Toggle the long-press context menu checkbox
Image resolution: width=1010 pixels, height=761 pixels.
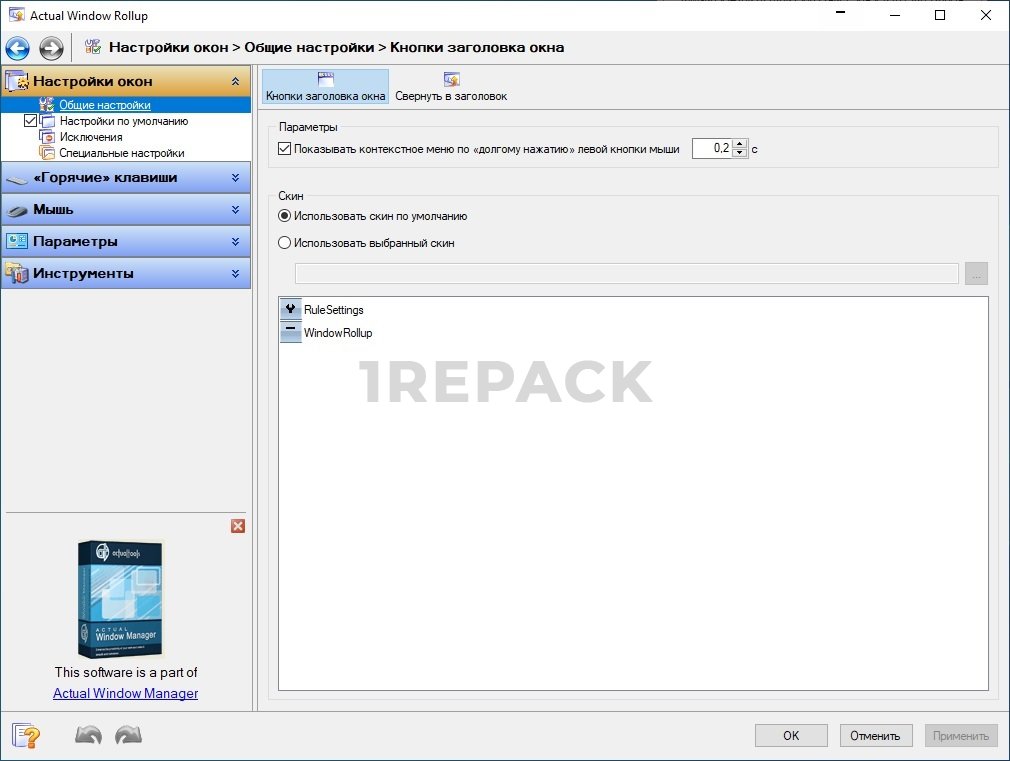coord(285,149)
